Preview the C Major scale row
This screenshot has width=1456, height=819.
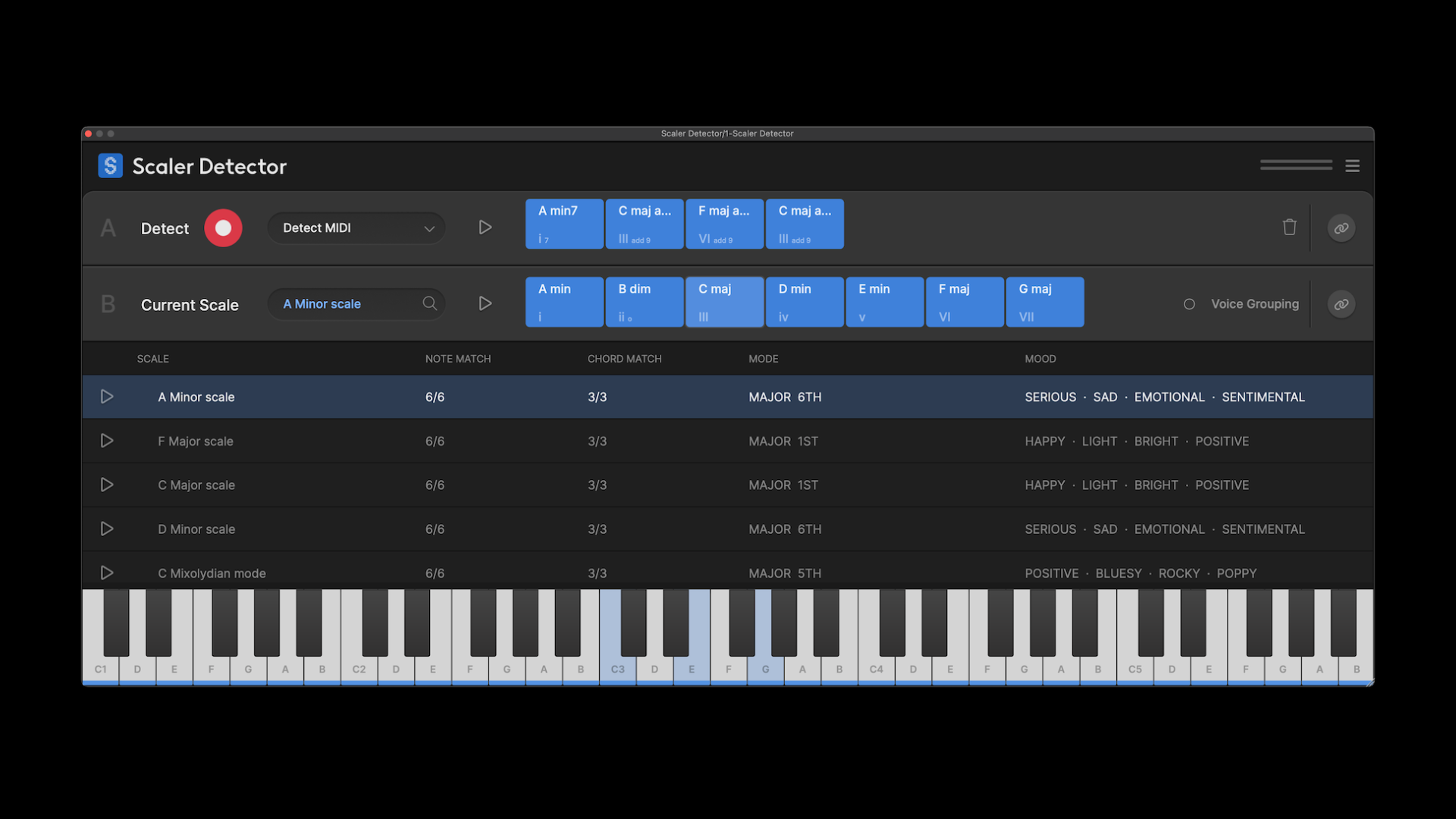pyautogui.click(x=107, y=485)
